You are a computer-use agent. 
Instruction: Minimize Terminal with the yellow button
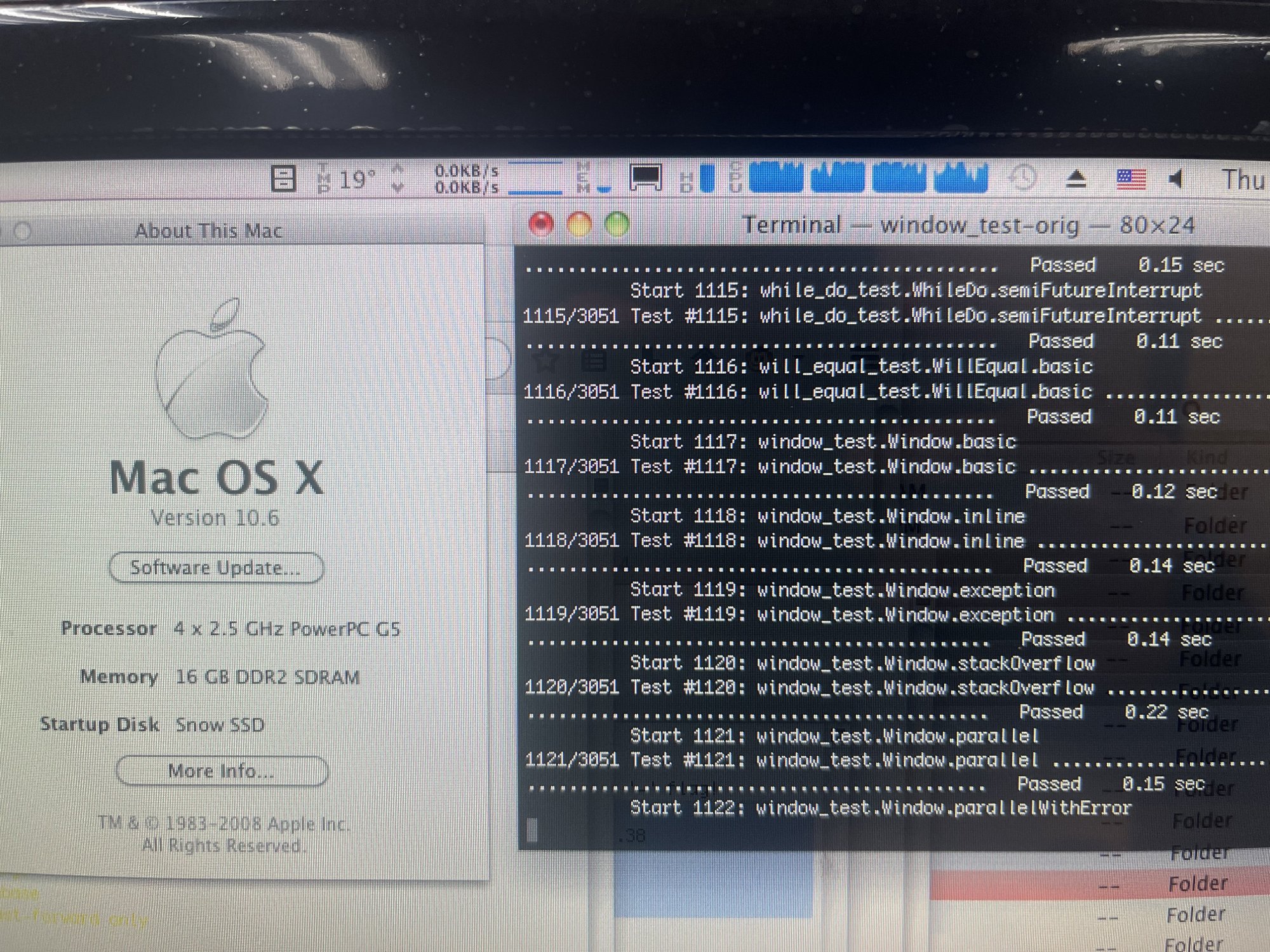(579, 224)
